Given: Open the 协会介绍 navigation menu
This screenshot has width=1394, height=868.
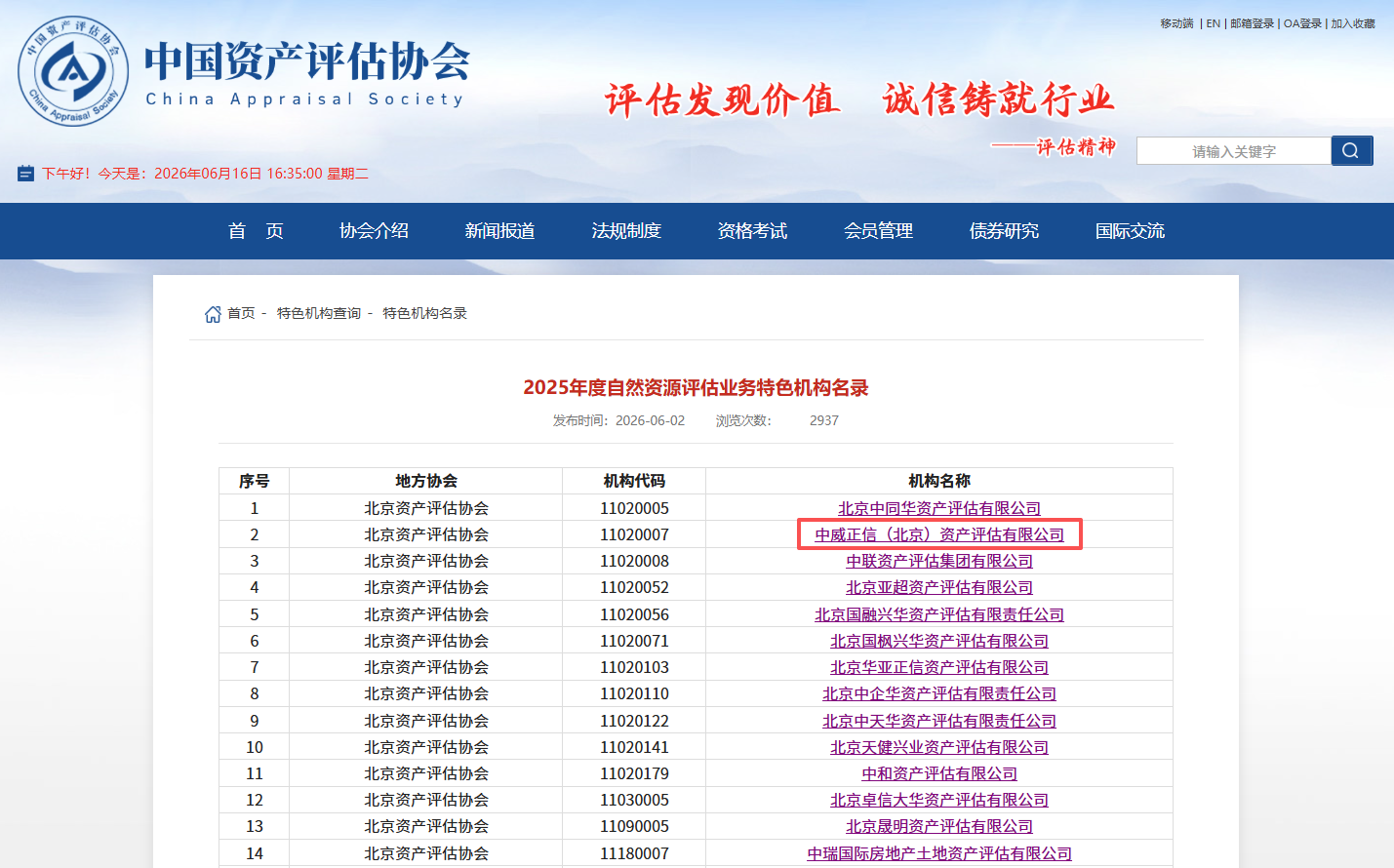Looking at the screenshot, I should pyautogui.click(x=374, y=231).
